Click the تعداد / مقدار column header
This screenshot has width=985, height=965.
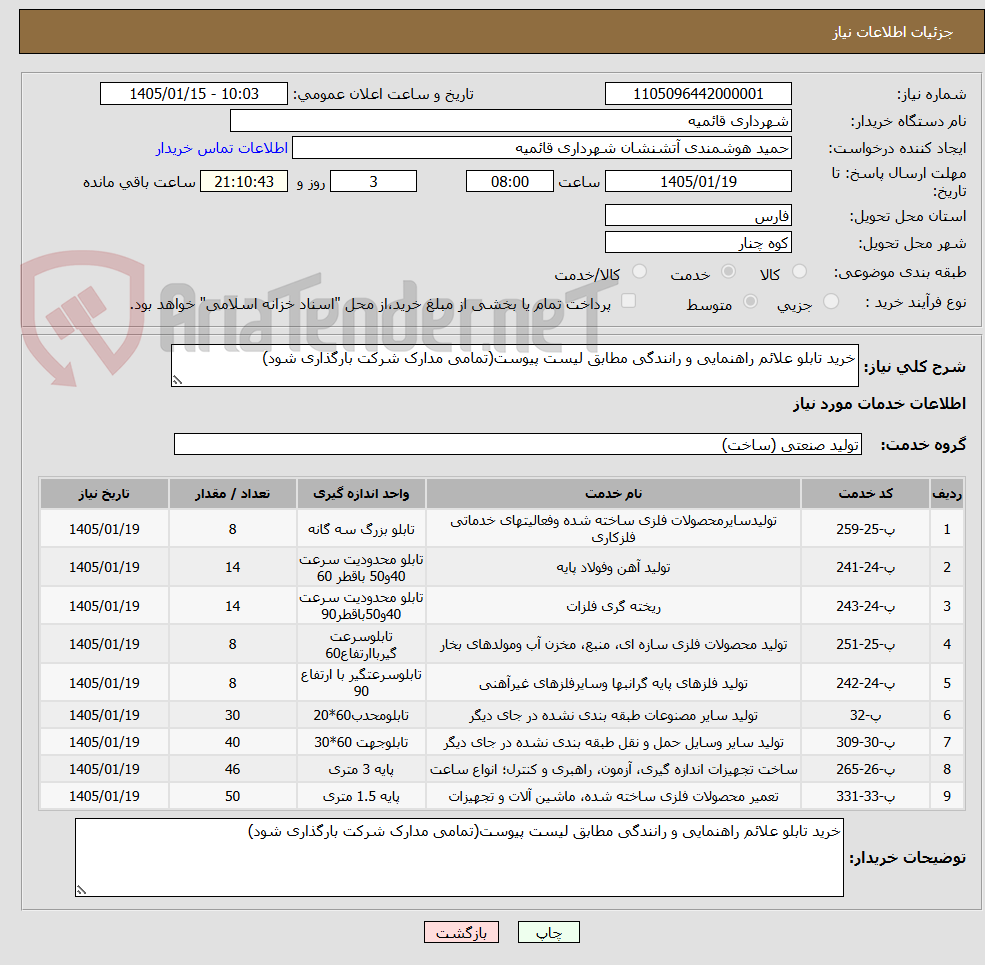(x=232, y=494)
